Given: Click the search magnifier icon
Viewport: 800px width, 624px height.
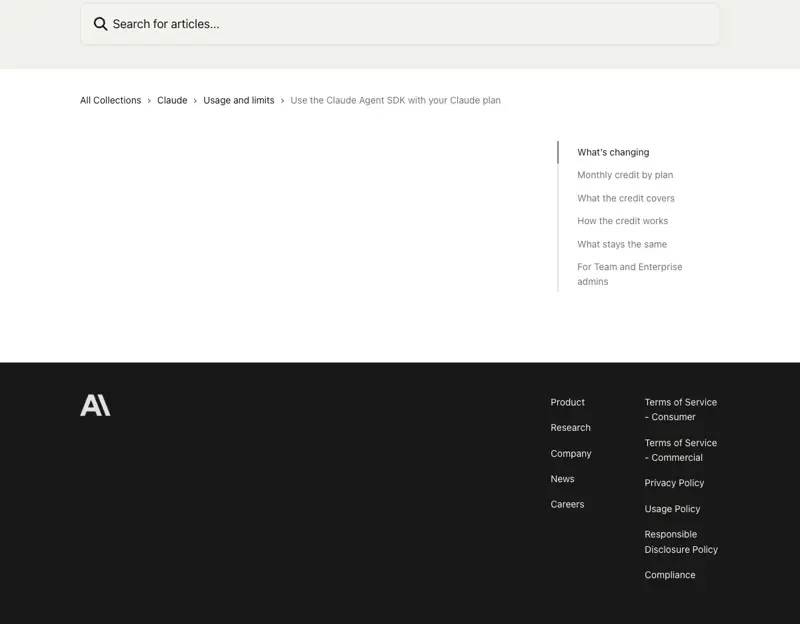Looking at the screenshot, I should (x=101, y=24).
